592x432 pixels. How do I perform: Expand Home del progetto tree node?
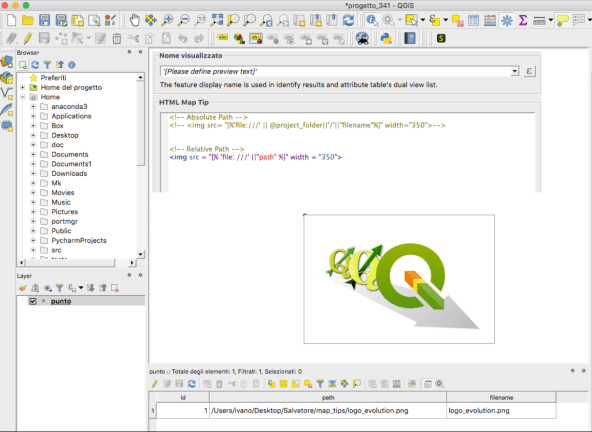23,87
